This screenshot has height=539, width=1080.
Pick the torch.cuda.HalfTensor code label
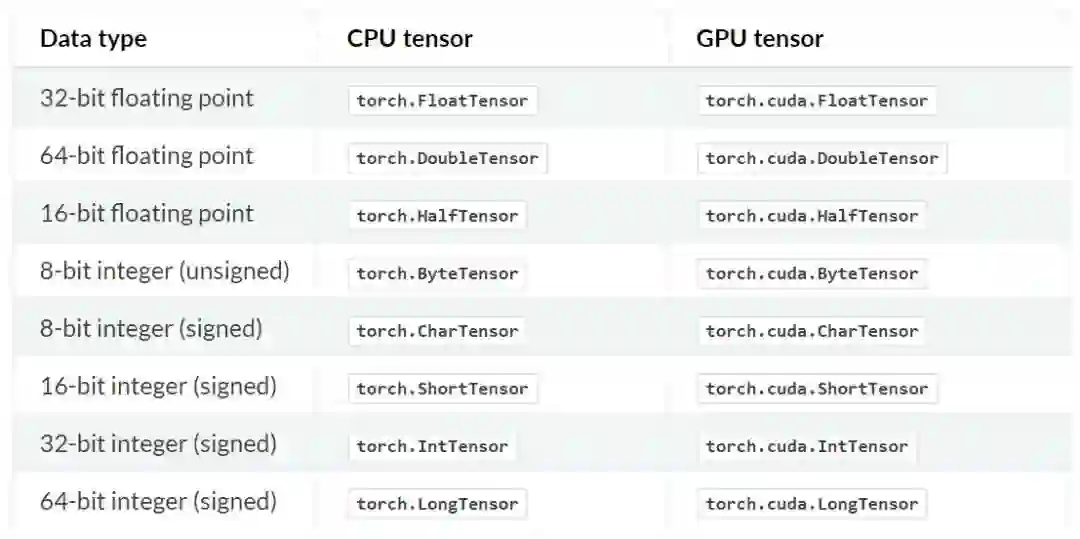[812, 216]
